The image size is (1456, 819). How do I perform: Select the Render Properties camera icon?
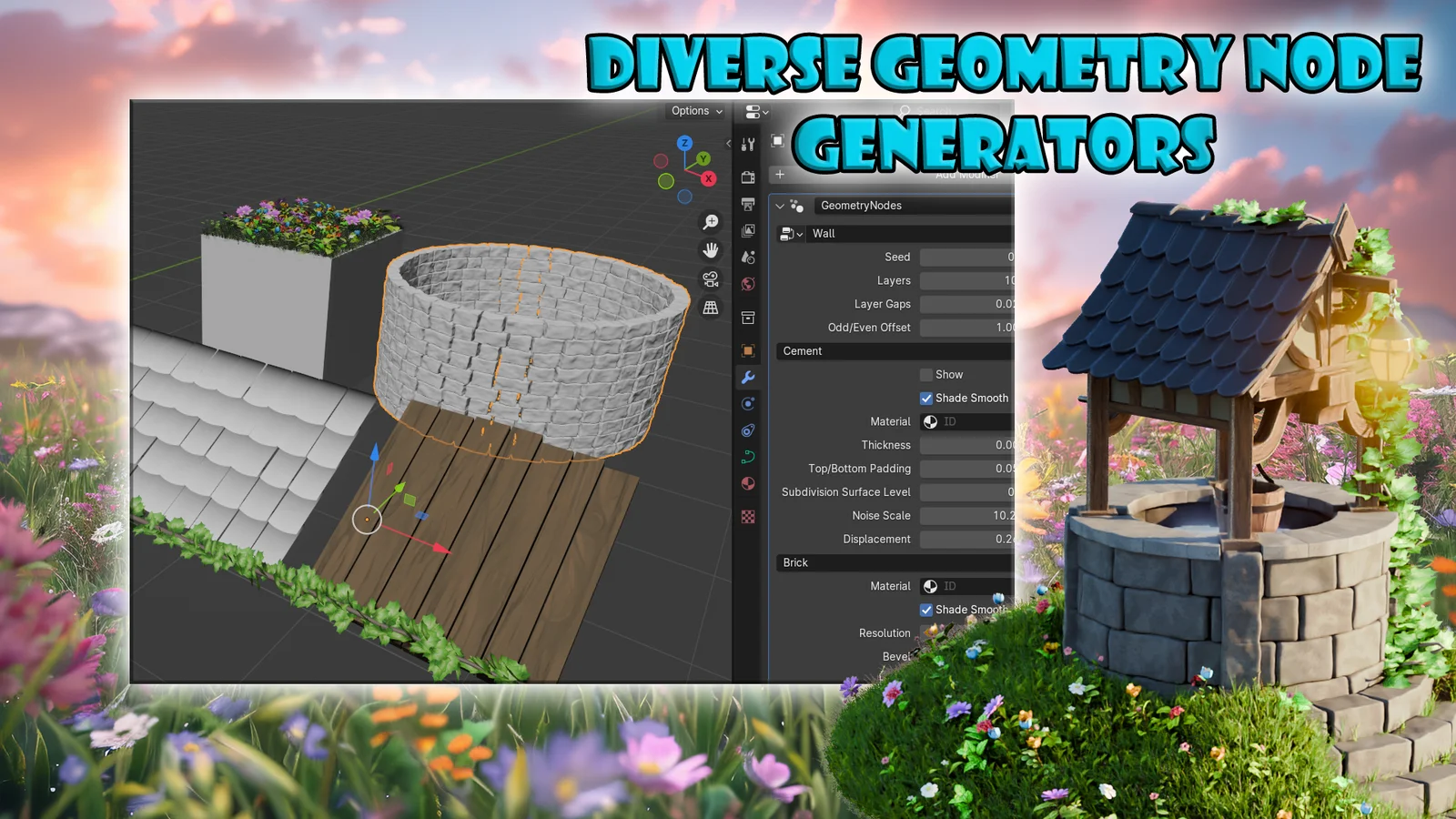coord(748,177)
